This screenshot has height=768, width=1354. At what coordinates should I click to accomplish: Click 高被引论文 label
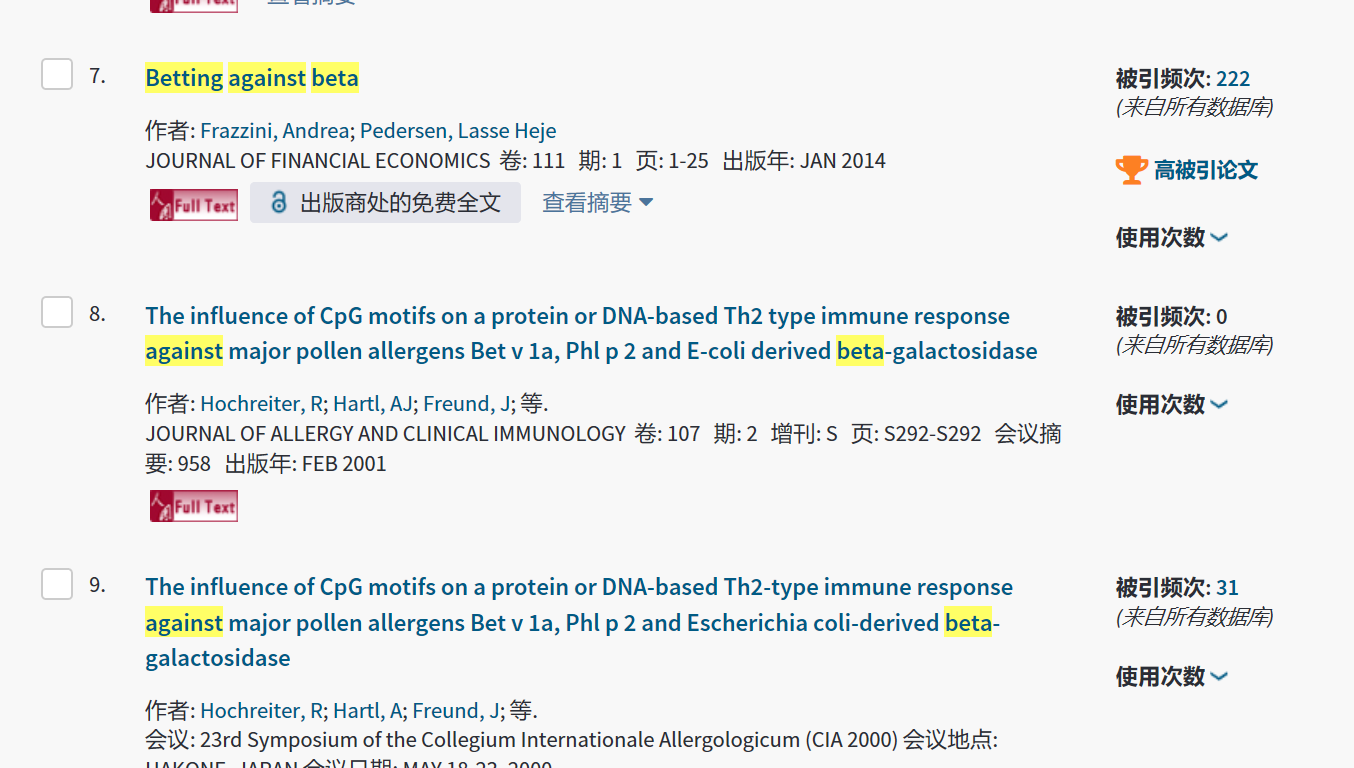point(1206,170)
